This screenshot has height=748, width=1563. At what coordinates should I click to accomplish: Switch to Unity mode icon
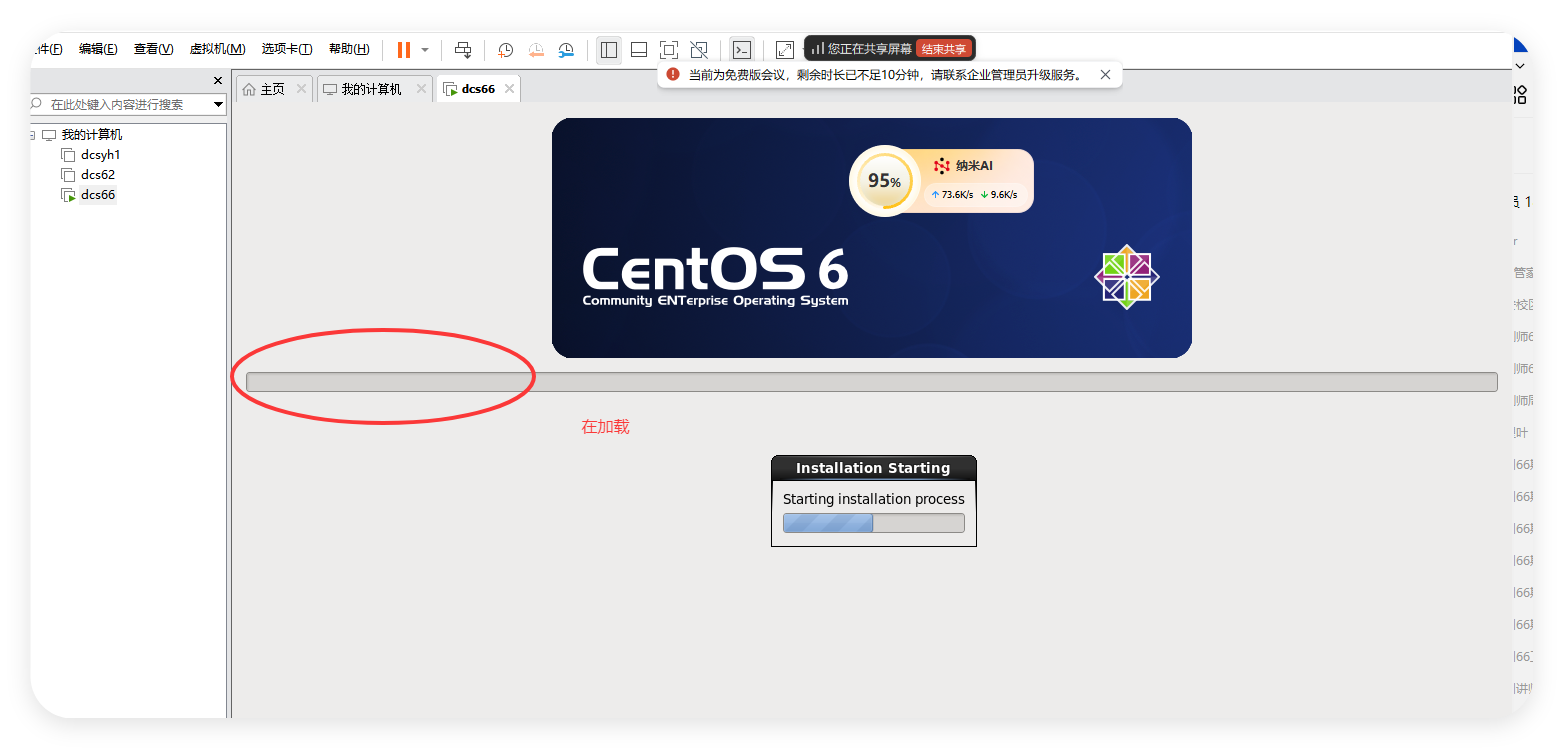tap(699, 50)
